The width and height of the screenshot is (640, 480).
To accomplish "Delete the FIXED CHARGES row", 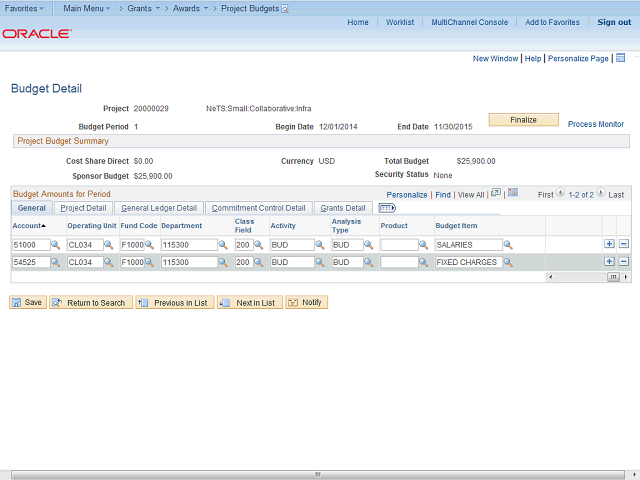I will [x=624, y=262].
